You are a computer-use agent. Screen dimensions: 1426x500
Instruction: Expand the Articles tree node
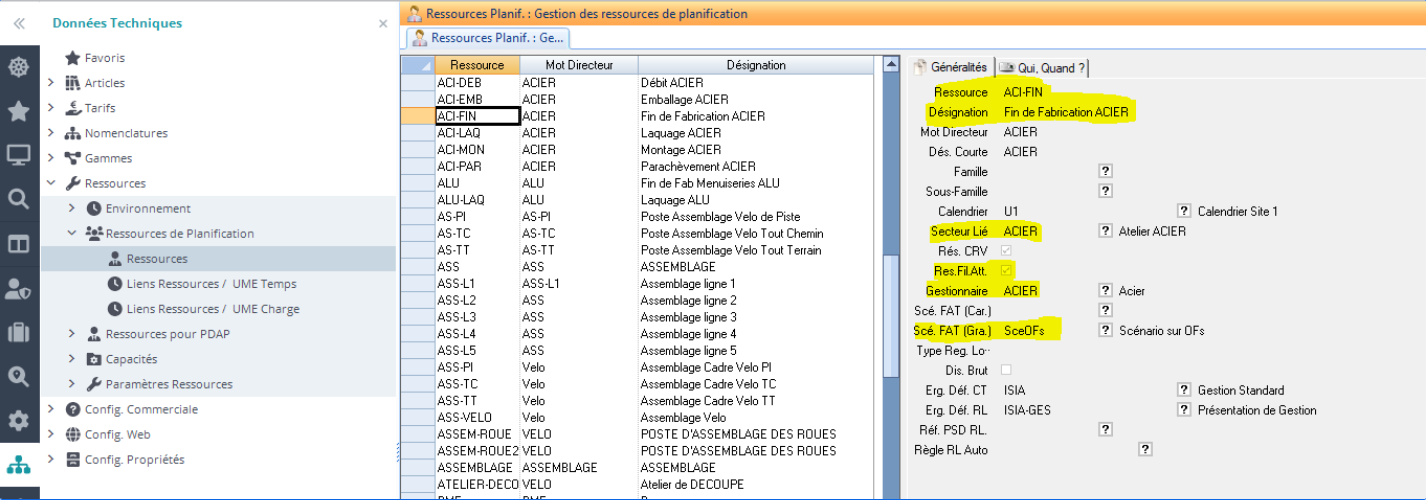point(51,83)
